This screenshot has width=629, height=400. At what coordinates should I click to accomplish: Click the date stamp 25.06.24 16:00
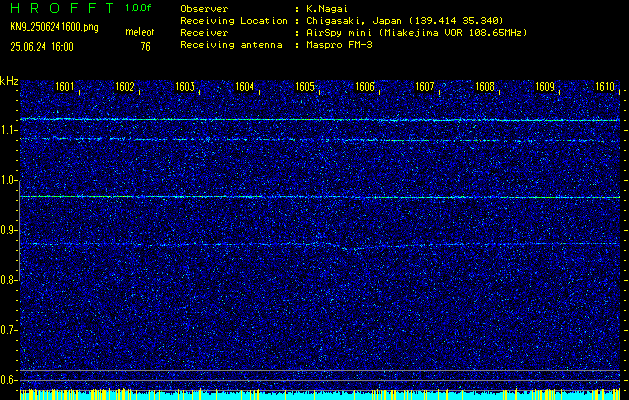pos(42,47)
